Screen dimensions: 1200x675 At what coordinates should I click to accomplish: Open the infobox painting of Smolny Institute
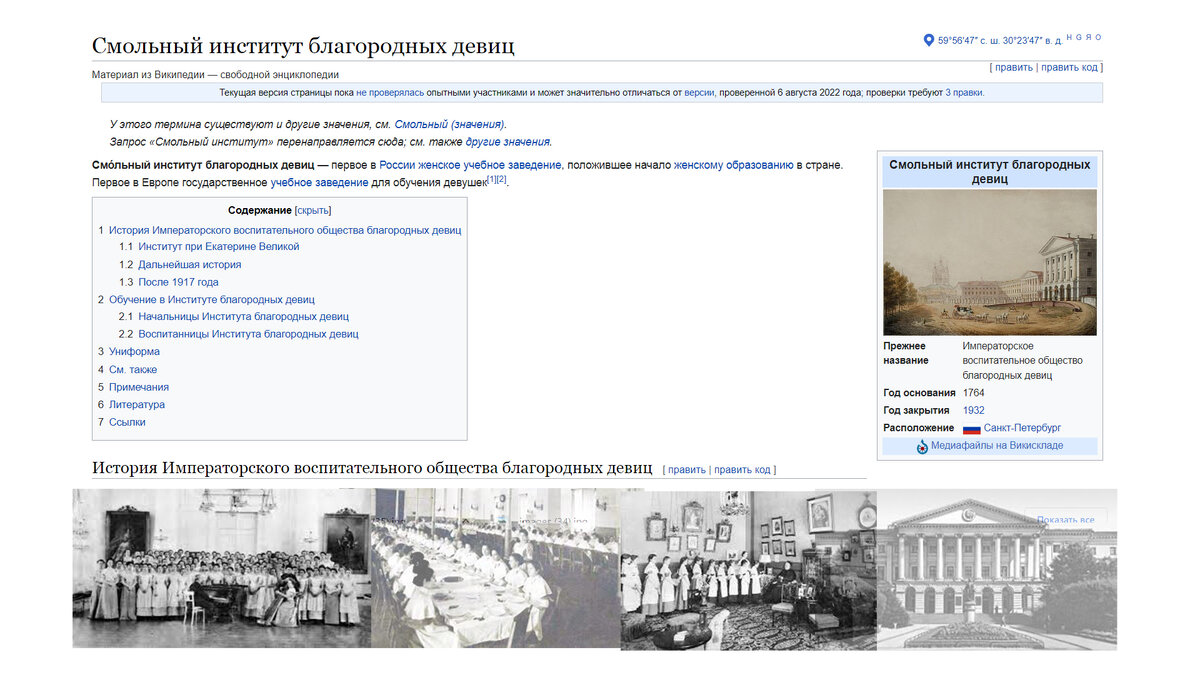pos(990,262)
